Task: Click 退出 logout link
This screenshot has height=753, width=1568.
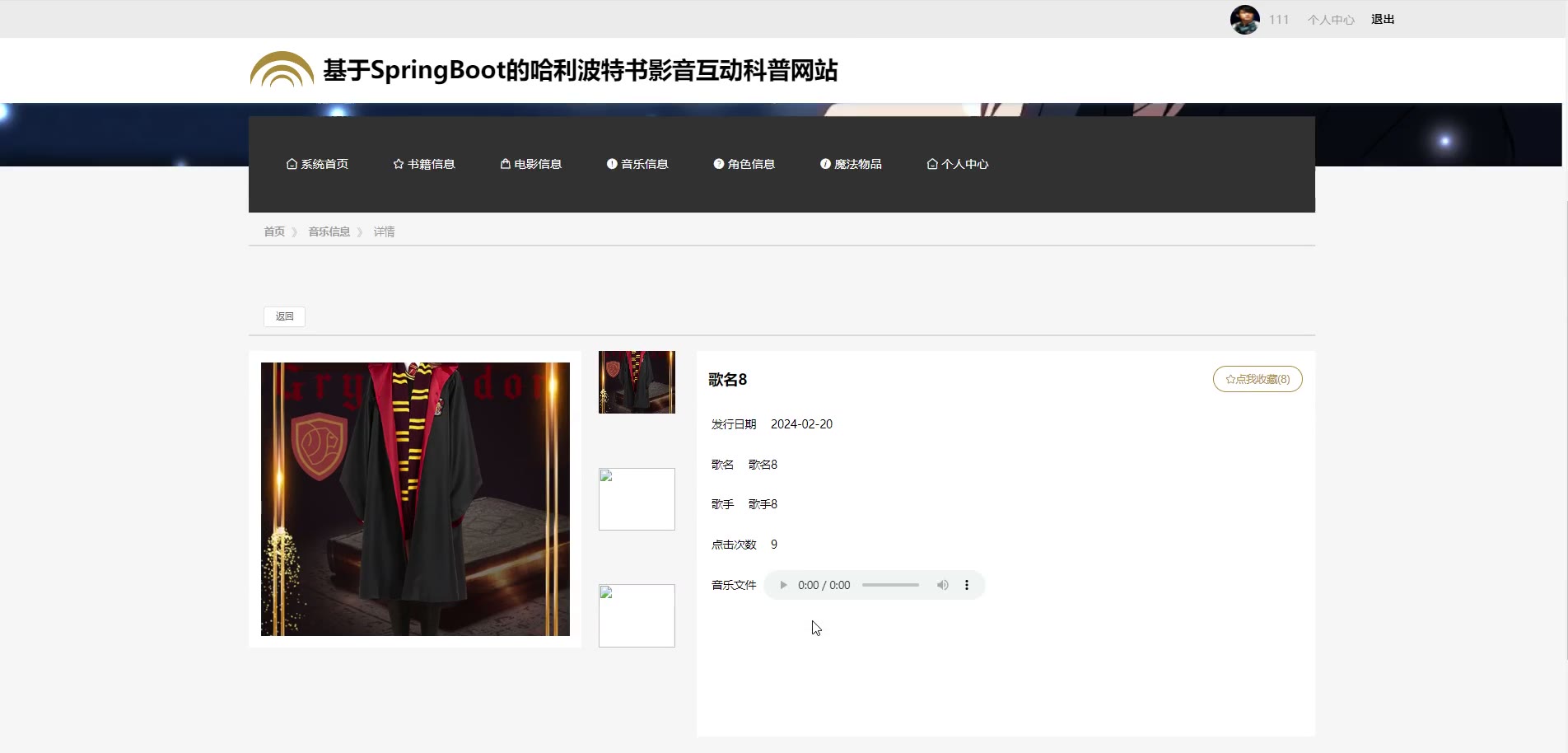Action: pyautogui.click(x=1383, y=19)
